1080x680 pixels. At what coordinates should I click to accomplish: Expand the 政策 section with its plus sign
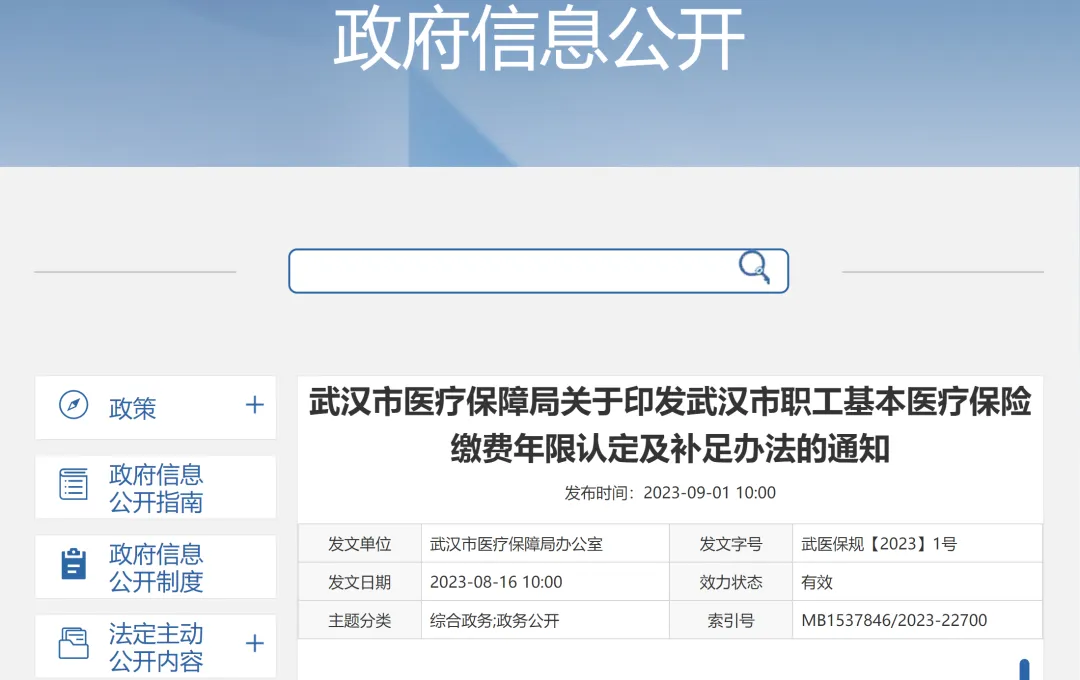[255, 407]
